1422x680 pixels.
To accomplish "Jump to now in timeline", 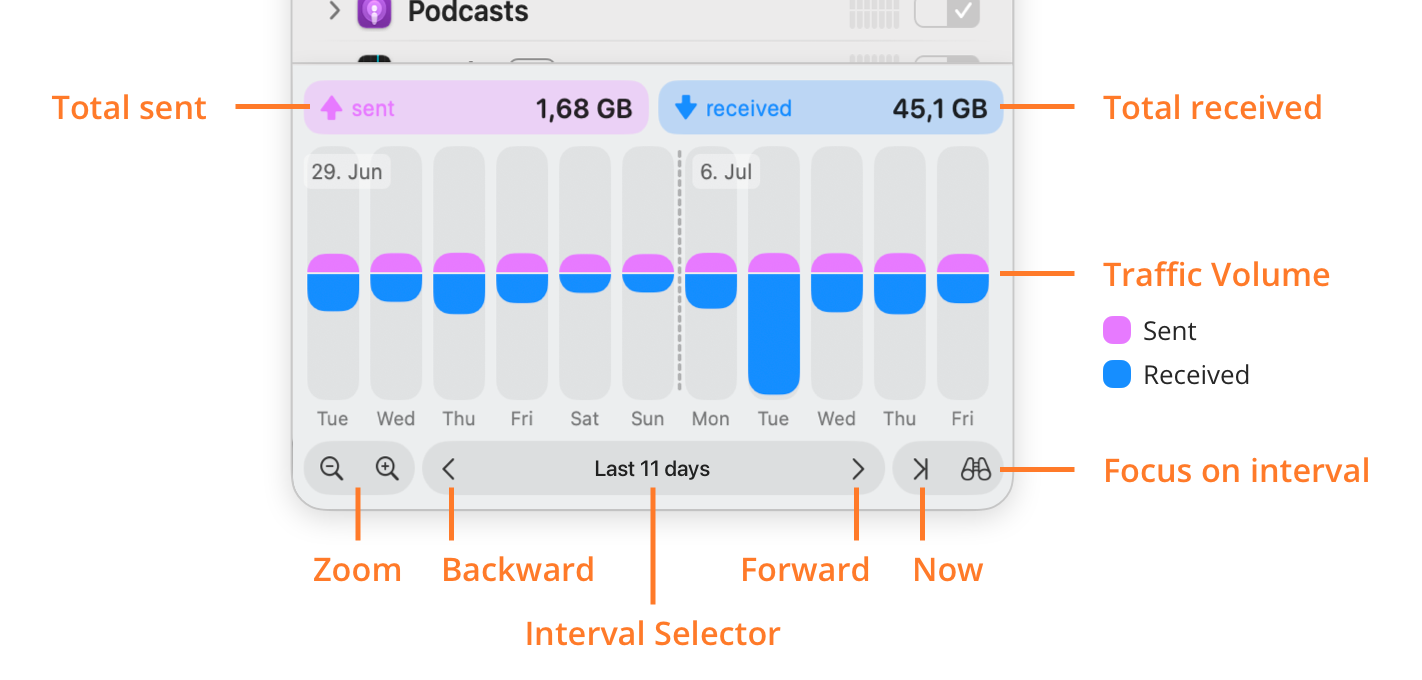I will point(921,469).
